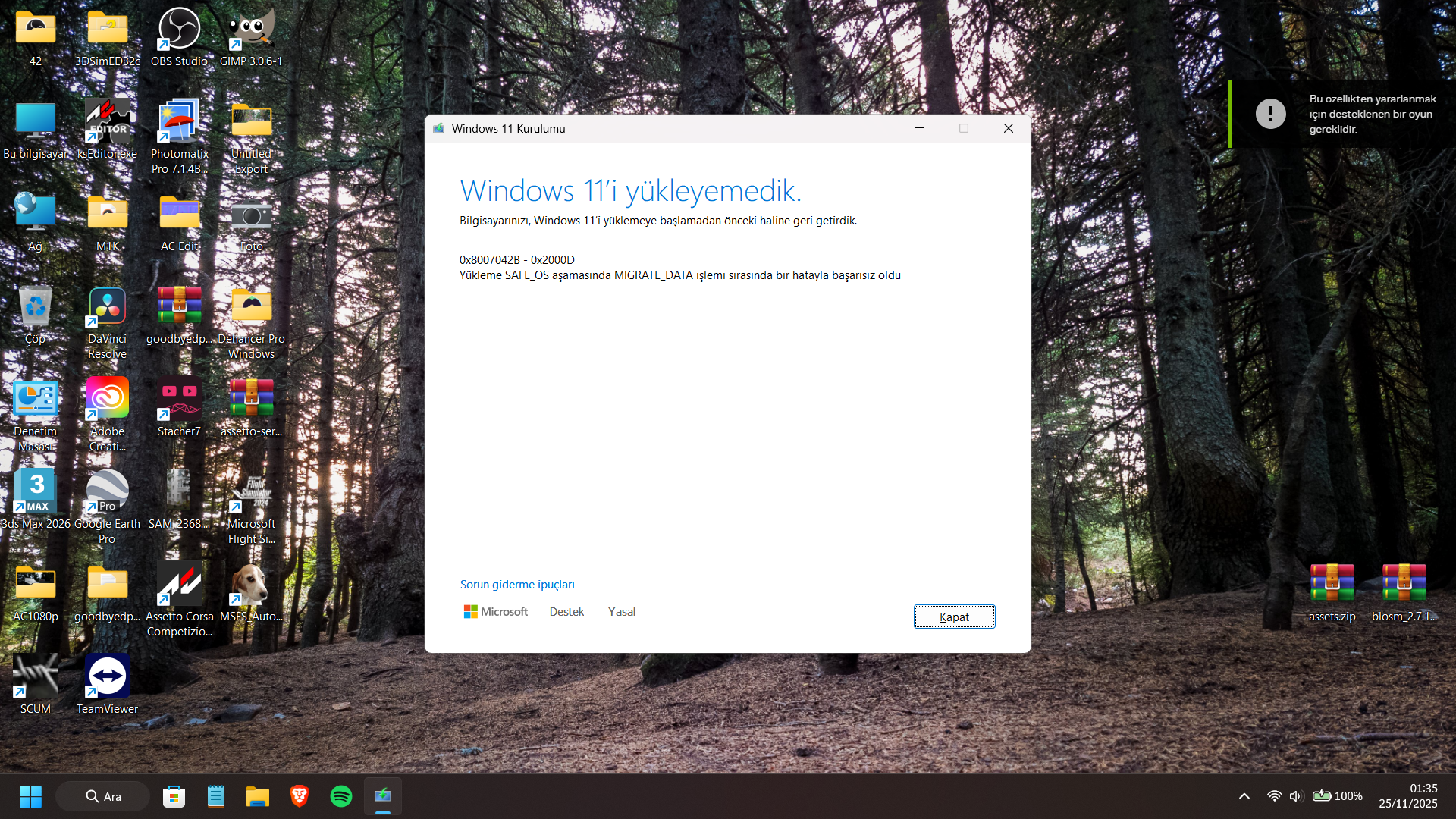Image resolution: width=1456 pixels, height=819 pixels.
Task: Open the Destek support link
Action: click(566, 612)
